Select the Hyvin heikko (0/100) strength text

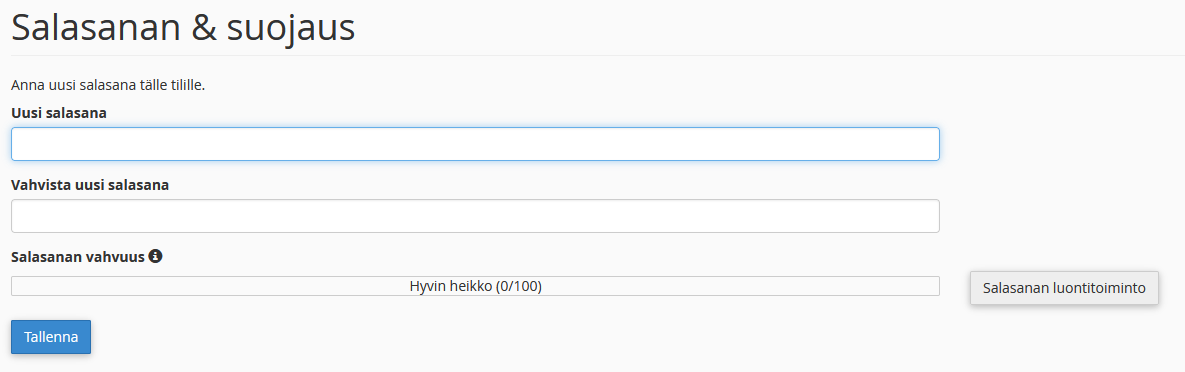click(475, 287)
